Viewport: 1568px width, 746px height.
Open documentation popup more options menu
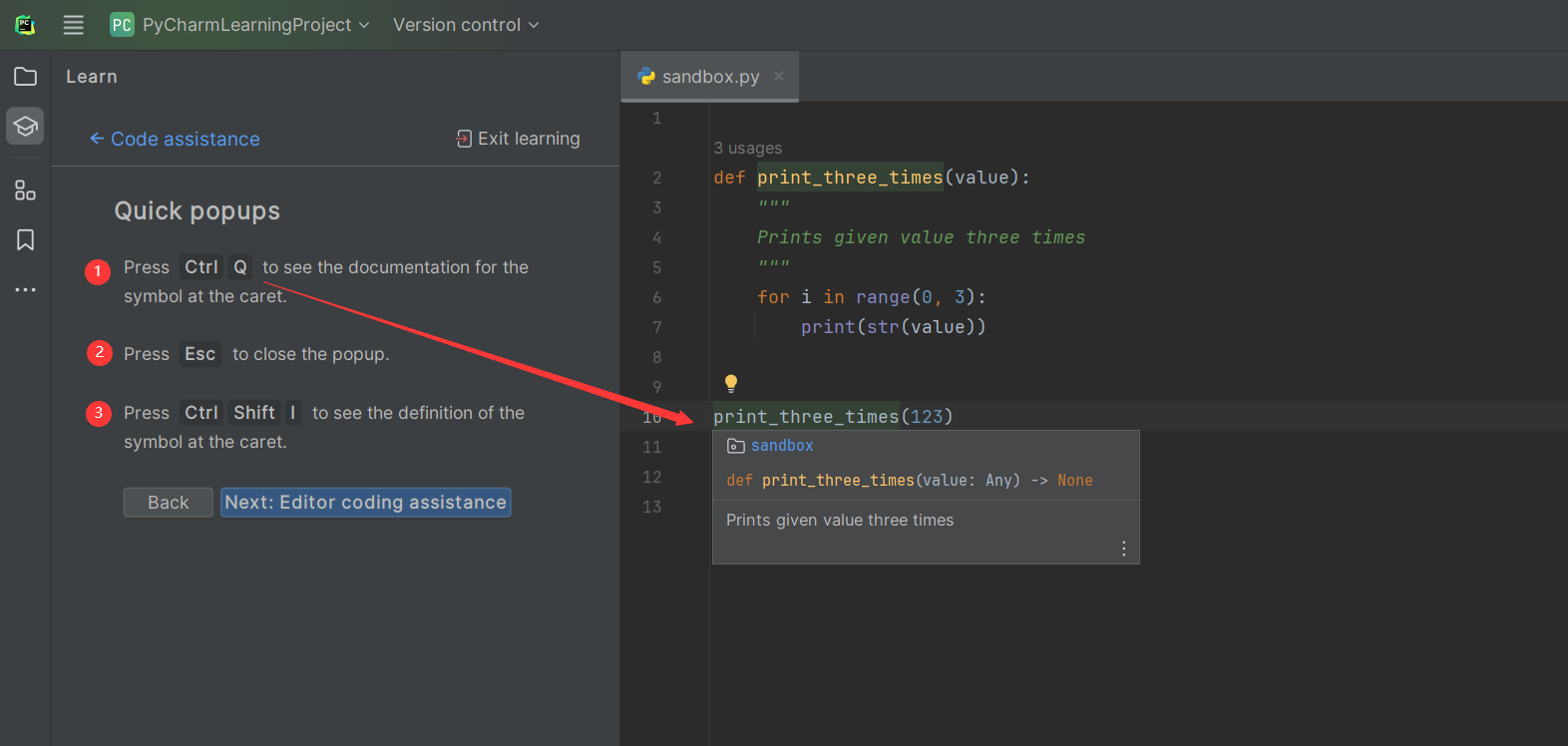click(x=1123, y=549)
